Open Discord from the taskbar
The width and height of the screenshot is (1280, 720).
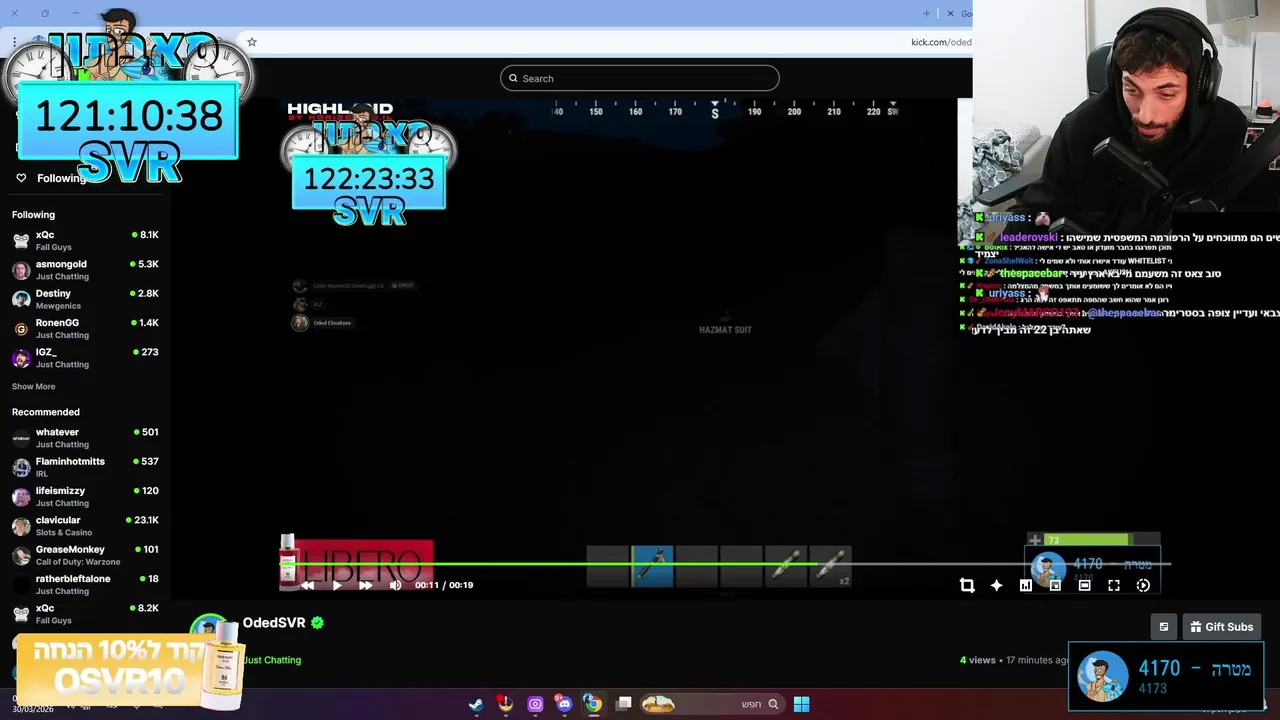[x=564, y=704]
